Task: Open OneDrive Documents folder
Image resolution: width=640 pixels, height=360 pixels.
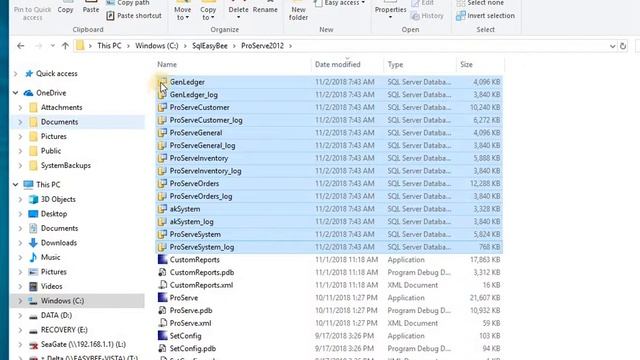Action: (59, 122)
